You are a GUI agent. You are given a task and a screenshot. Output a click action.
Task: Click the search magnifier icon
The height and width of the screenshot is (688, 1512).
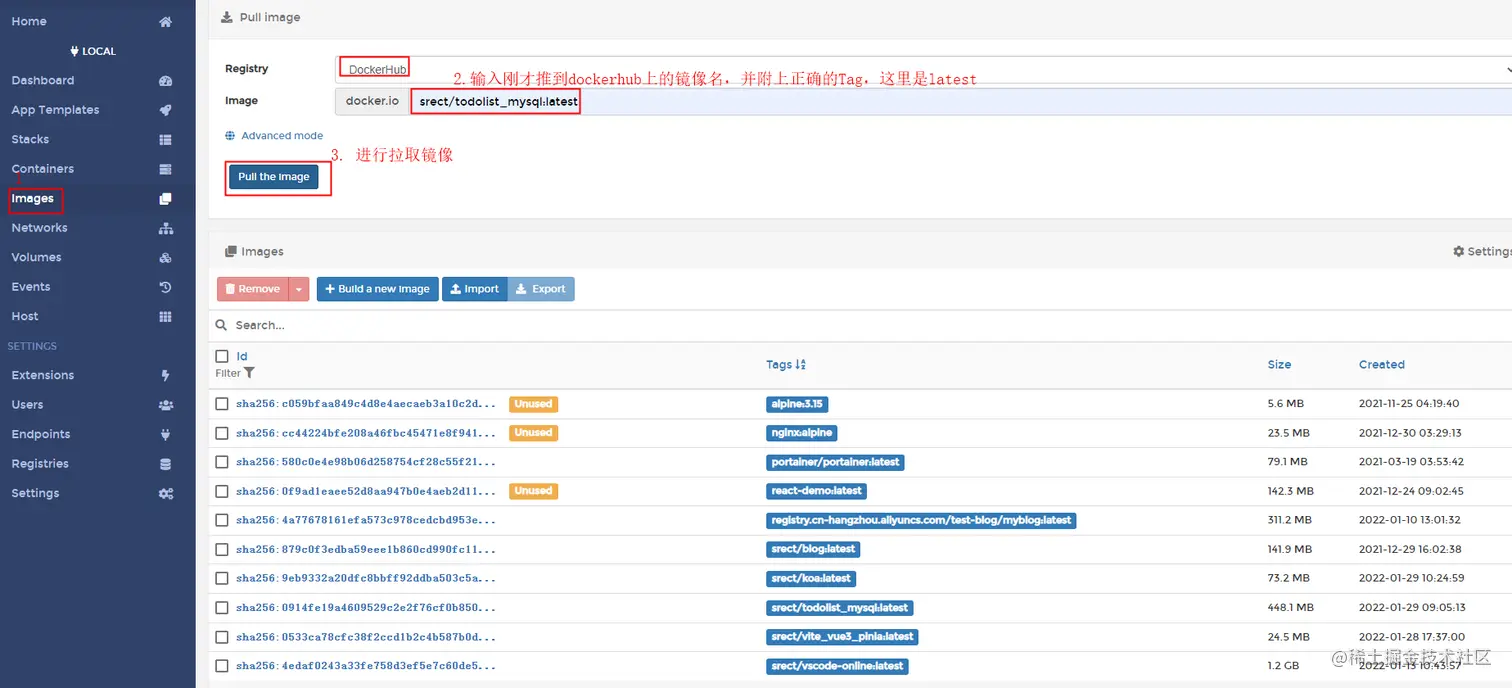pos(222,325)
